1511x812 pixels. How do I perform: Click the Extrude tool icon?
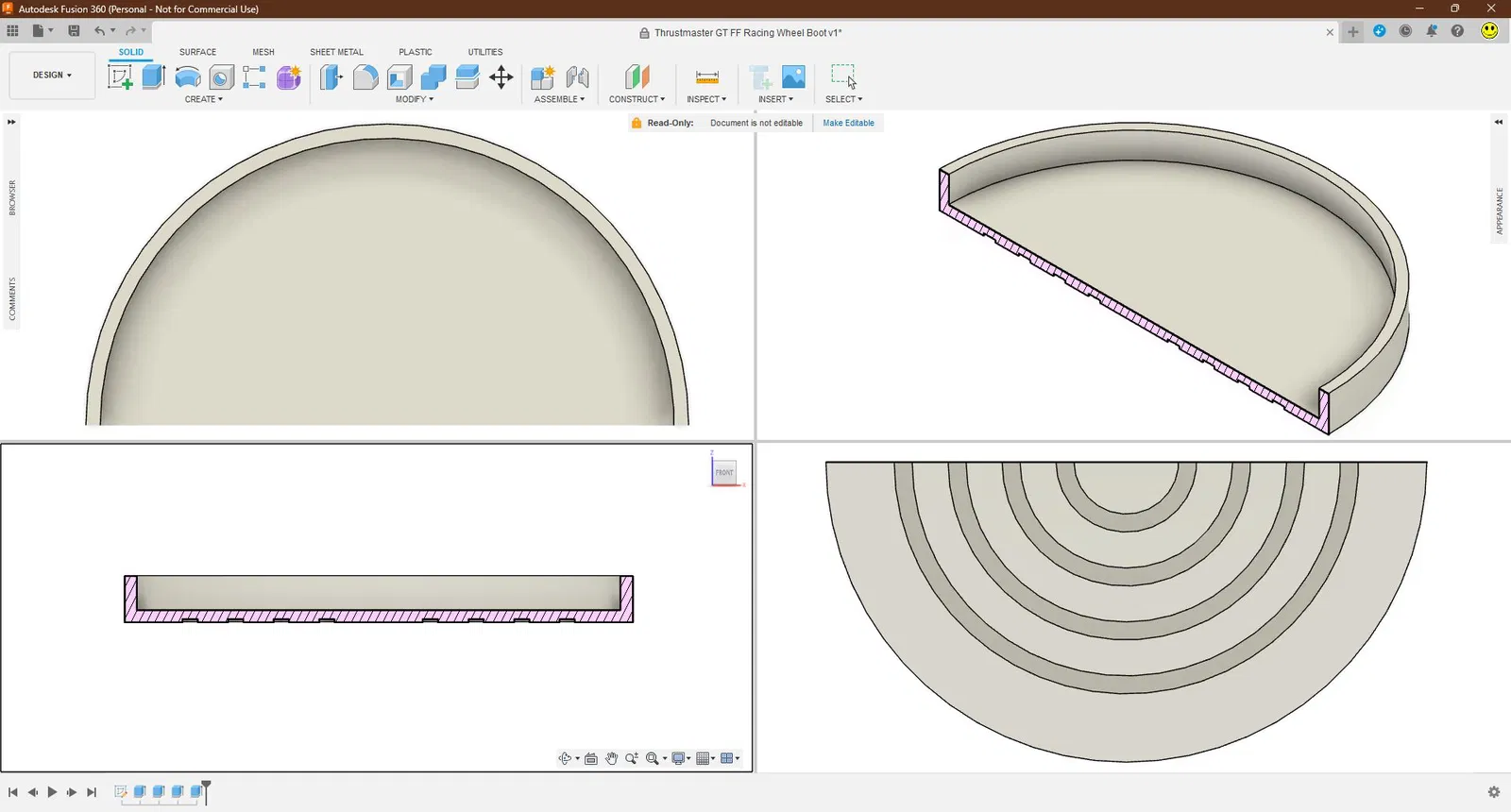click(x=154, y=77)
